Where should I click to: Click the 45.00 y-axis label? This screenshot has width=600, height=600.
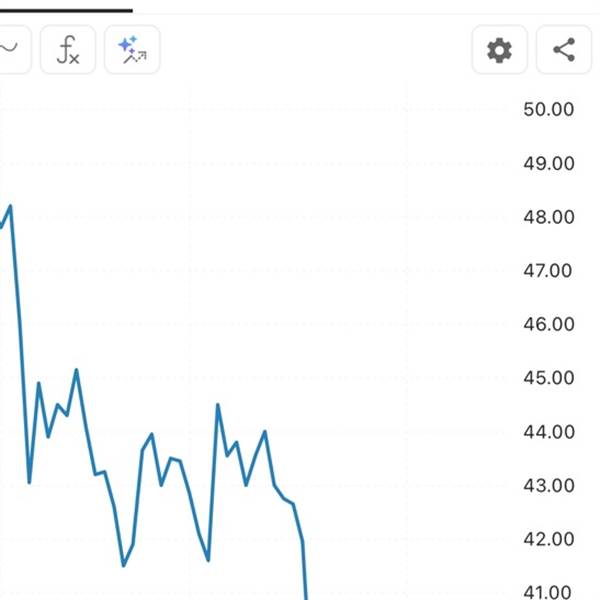(549, 378)
